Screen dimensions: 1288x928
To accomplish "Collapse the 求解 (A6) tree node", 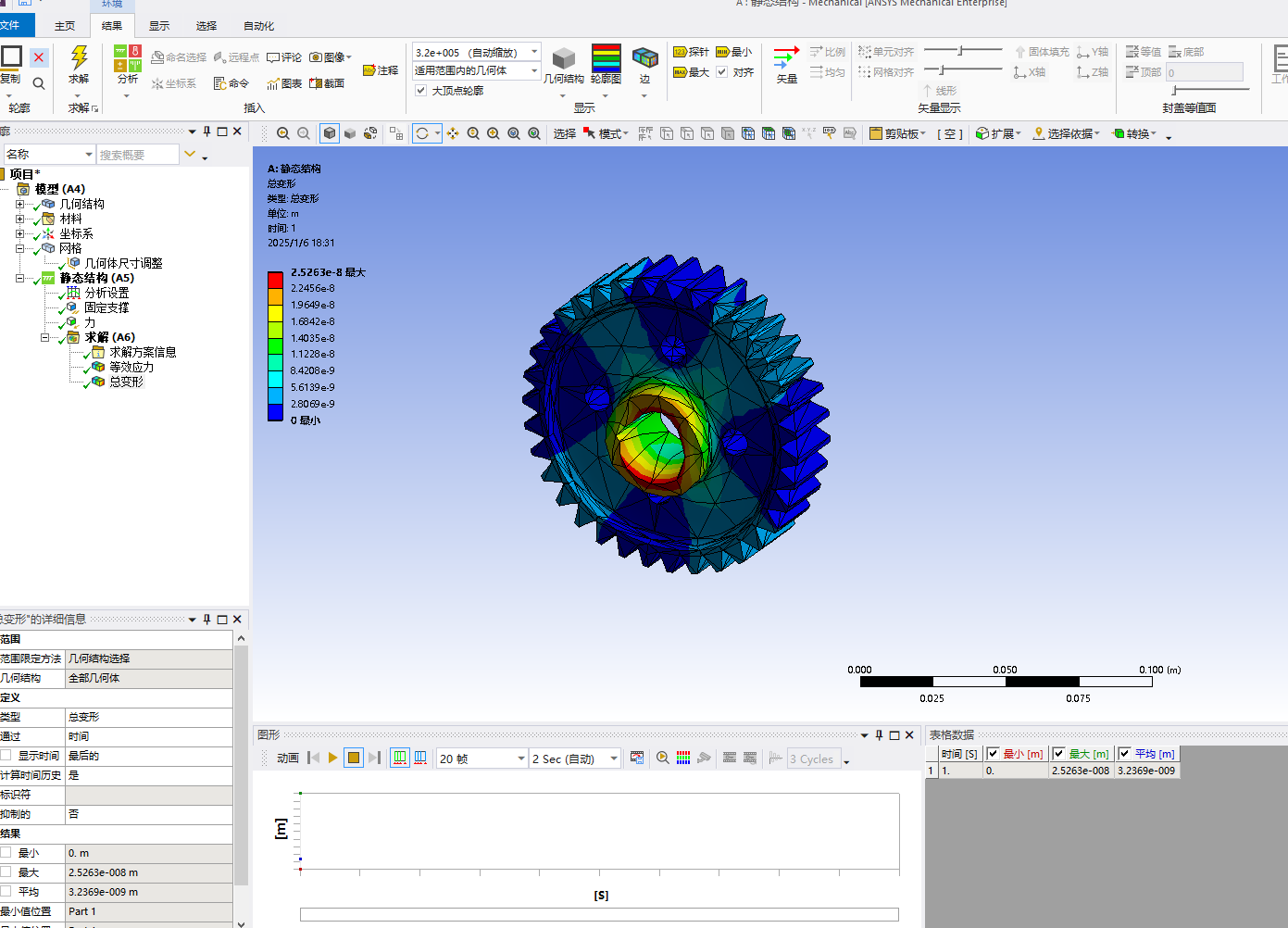I will click(x=44, y=337).
